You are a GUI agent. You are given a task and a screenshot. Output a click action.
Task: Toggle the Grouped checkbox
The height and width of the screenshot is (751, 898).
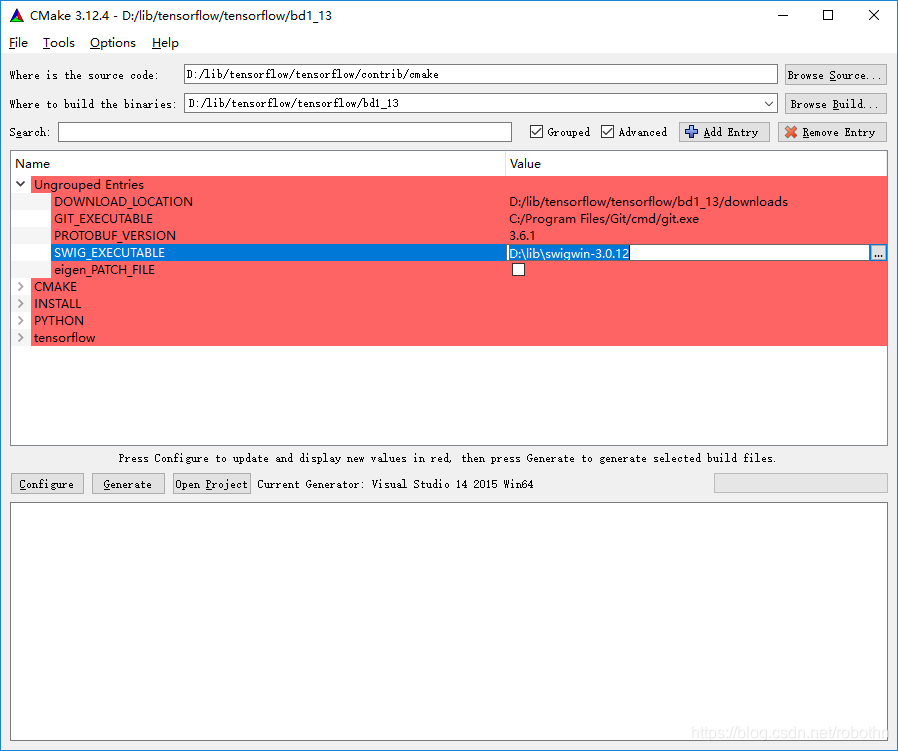click(536, 132)
